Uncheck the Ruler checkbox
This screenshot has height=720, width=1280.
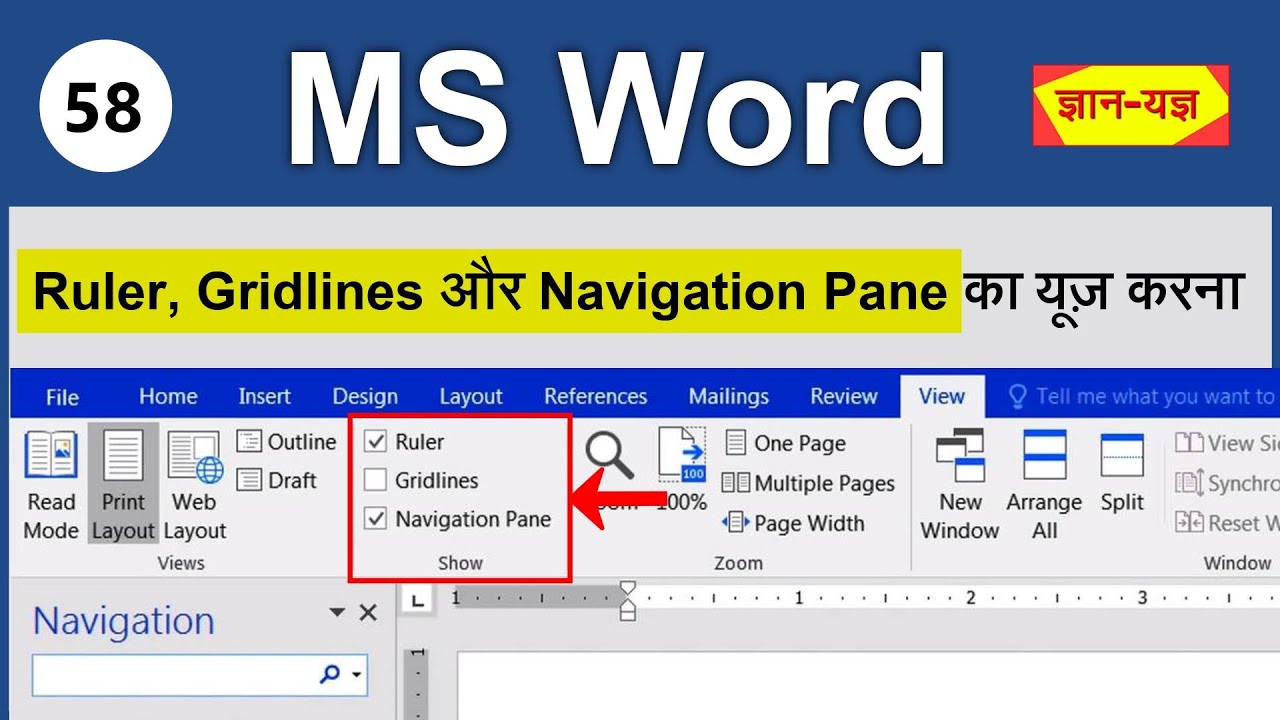(x=375, y=441)
